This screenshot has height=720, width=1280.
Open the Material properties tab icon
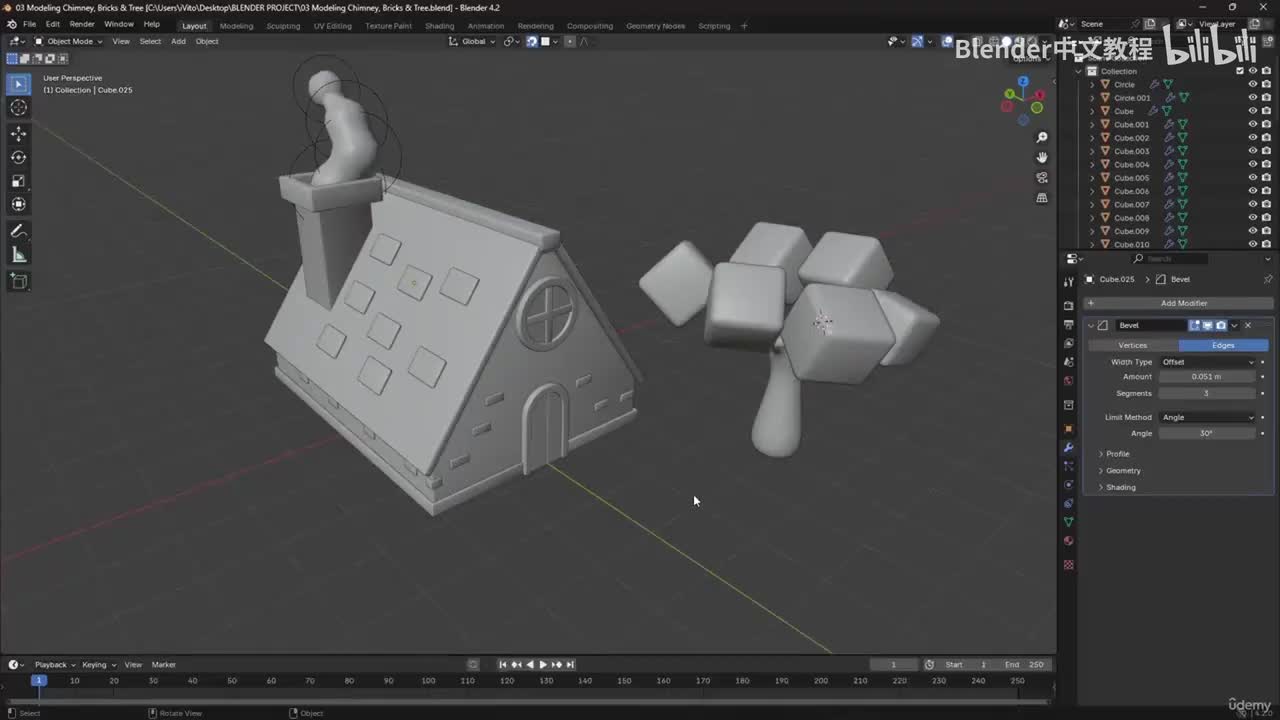(1068, 541)
